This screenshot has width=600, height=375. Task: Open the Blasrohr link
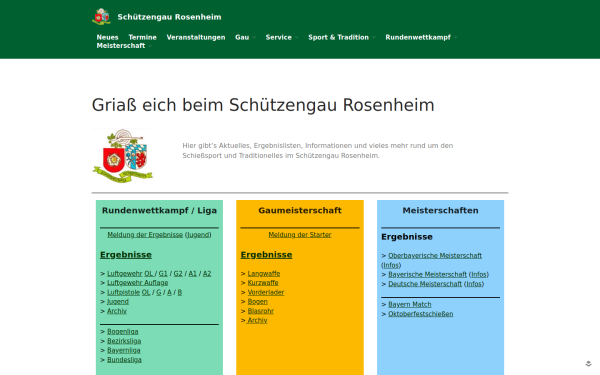(x=261, y=311)
